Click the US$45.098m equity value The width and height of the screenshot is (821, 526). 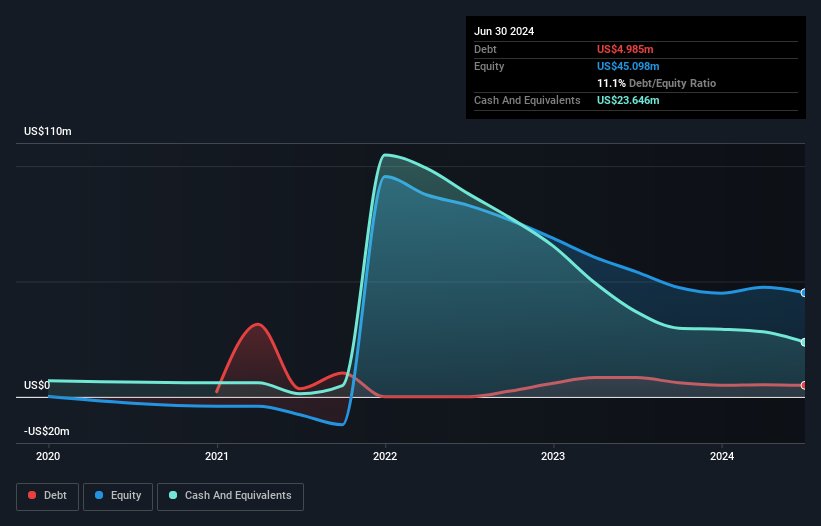click(628, 66)
